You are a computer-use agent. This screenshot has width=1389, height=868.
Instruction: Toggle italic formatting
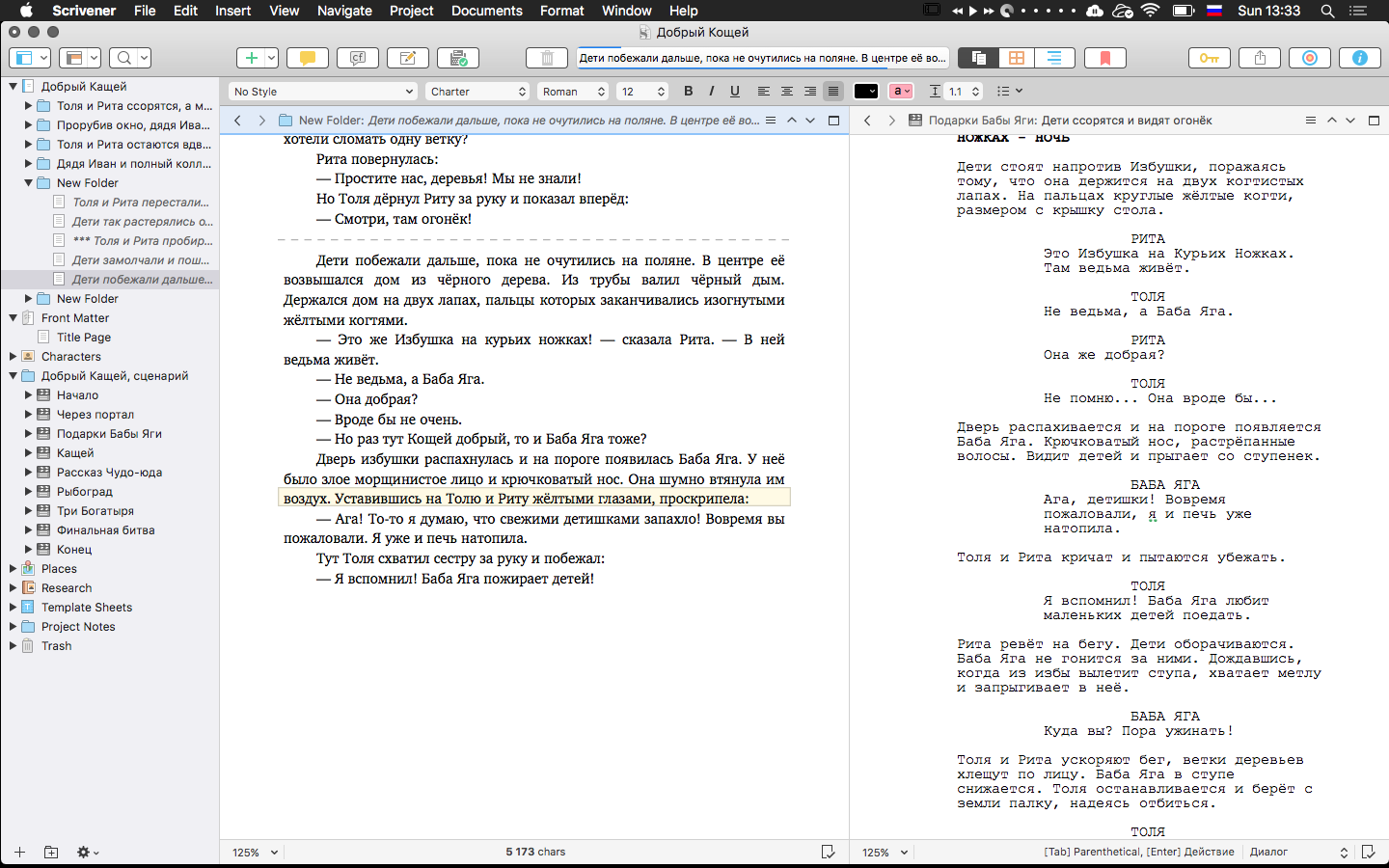[x=711, y=91]
